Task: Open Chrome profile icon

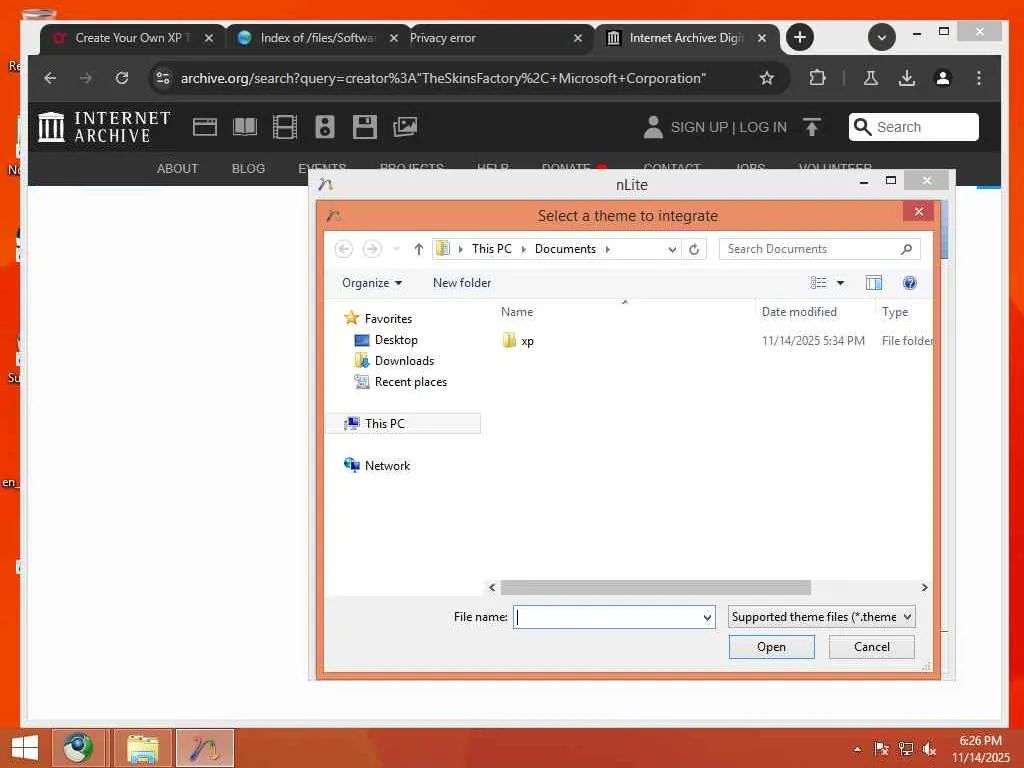Action: (942, 78)
